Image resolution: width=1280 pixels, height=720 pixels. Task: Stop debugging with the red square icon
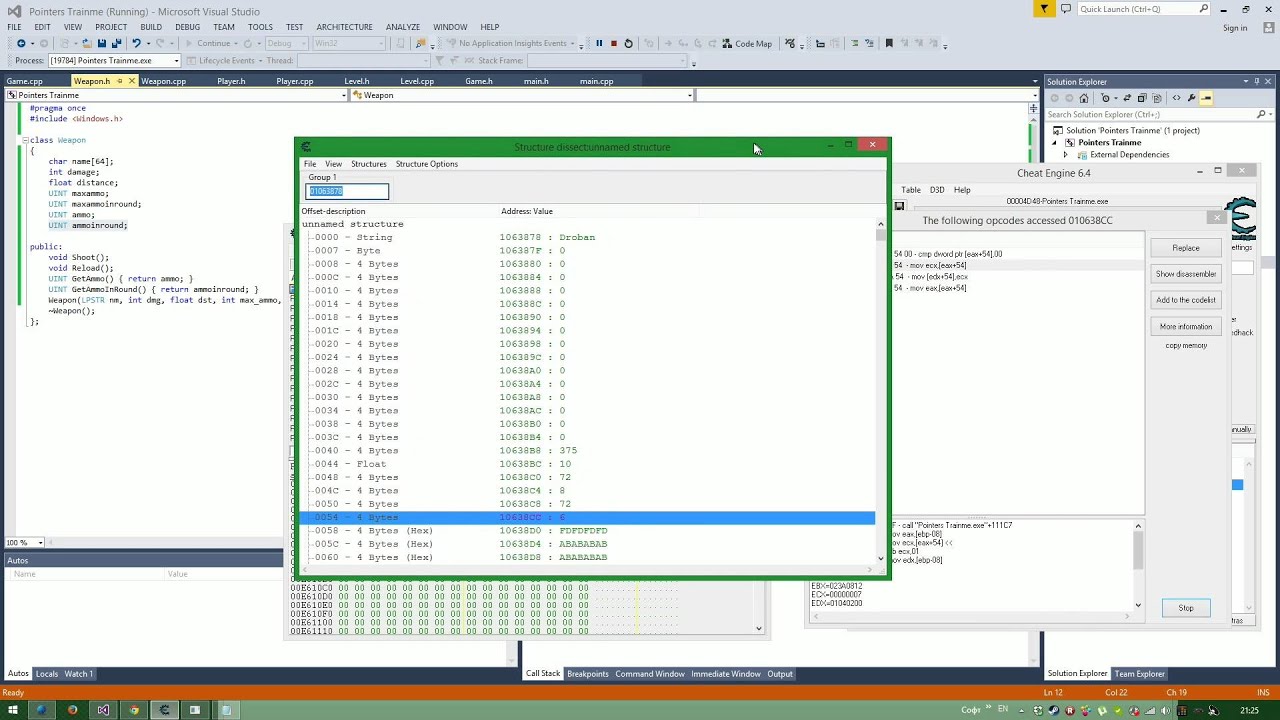tap(613, 43)
